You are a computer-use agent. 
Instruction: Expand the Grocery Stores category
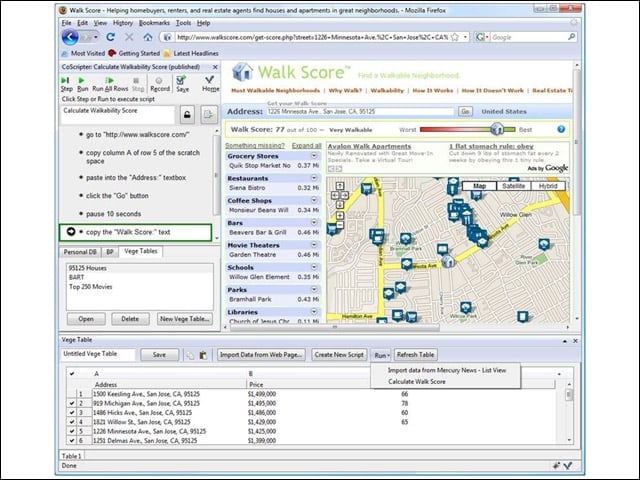pos(314,156)
